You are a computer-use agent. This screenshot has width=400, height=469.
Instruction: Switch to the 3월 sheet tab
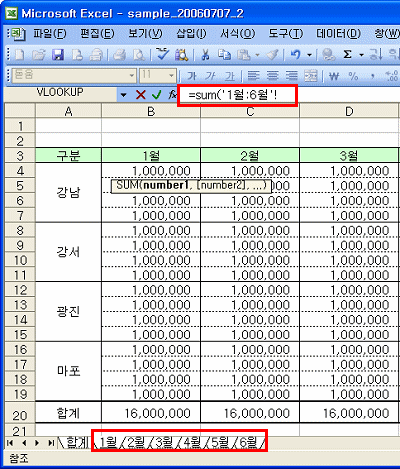tap(164, 442)
